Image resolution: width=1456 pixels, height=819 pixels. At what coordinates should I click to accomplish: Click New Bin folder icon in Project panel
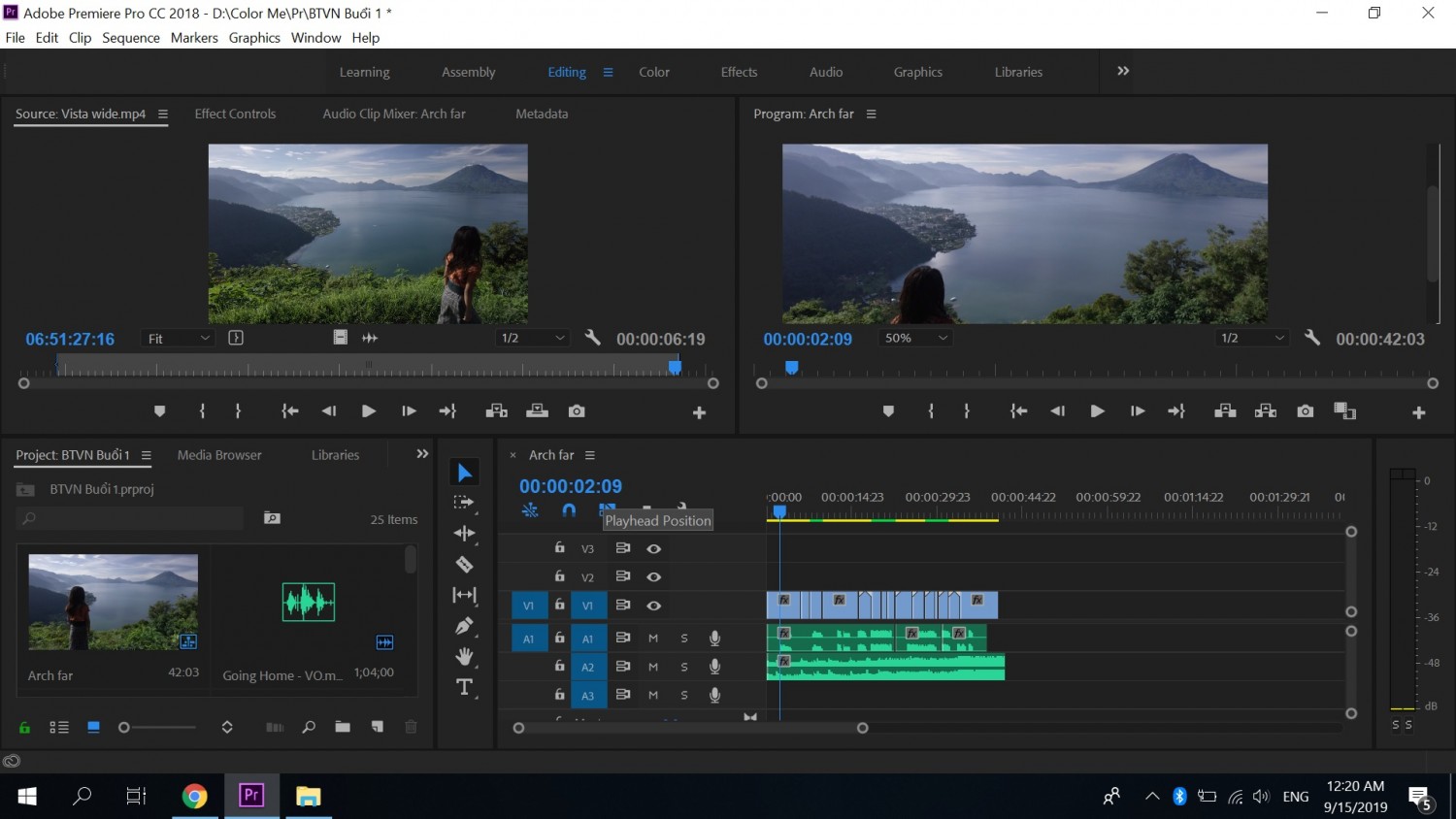[x=343, y=727]
